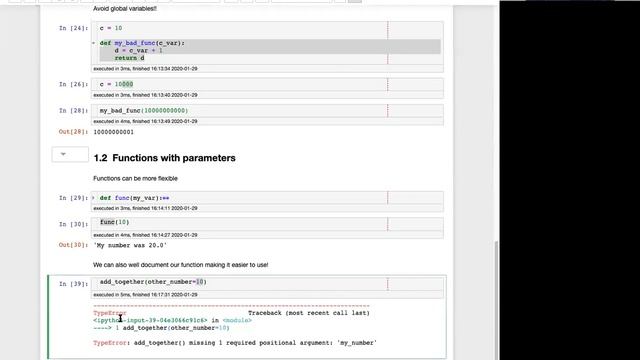Select the In [28] prompt
Screen dimensions: 640x360
pos(73,111)
